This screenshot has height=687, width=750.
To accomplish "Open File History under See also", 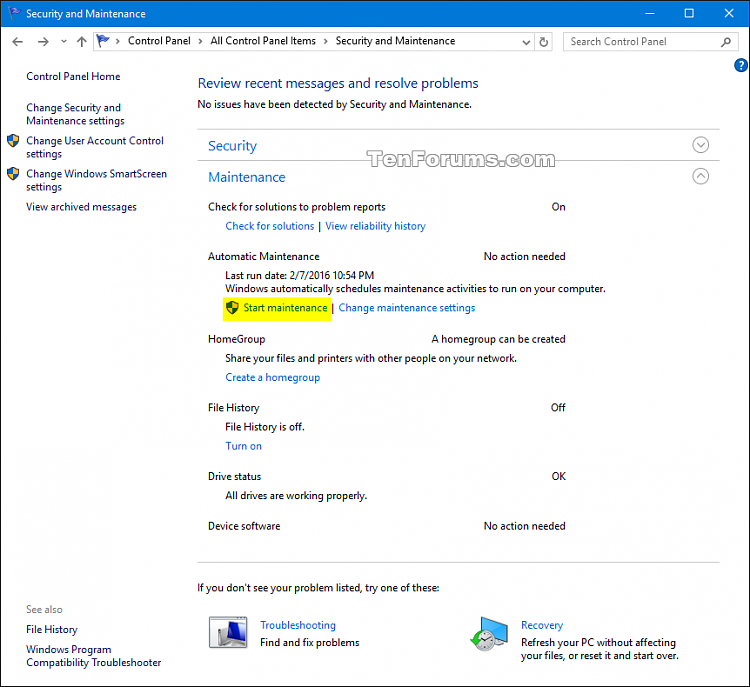I will (x=52, y=630).
